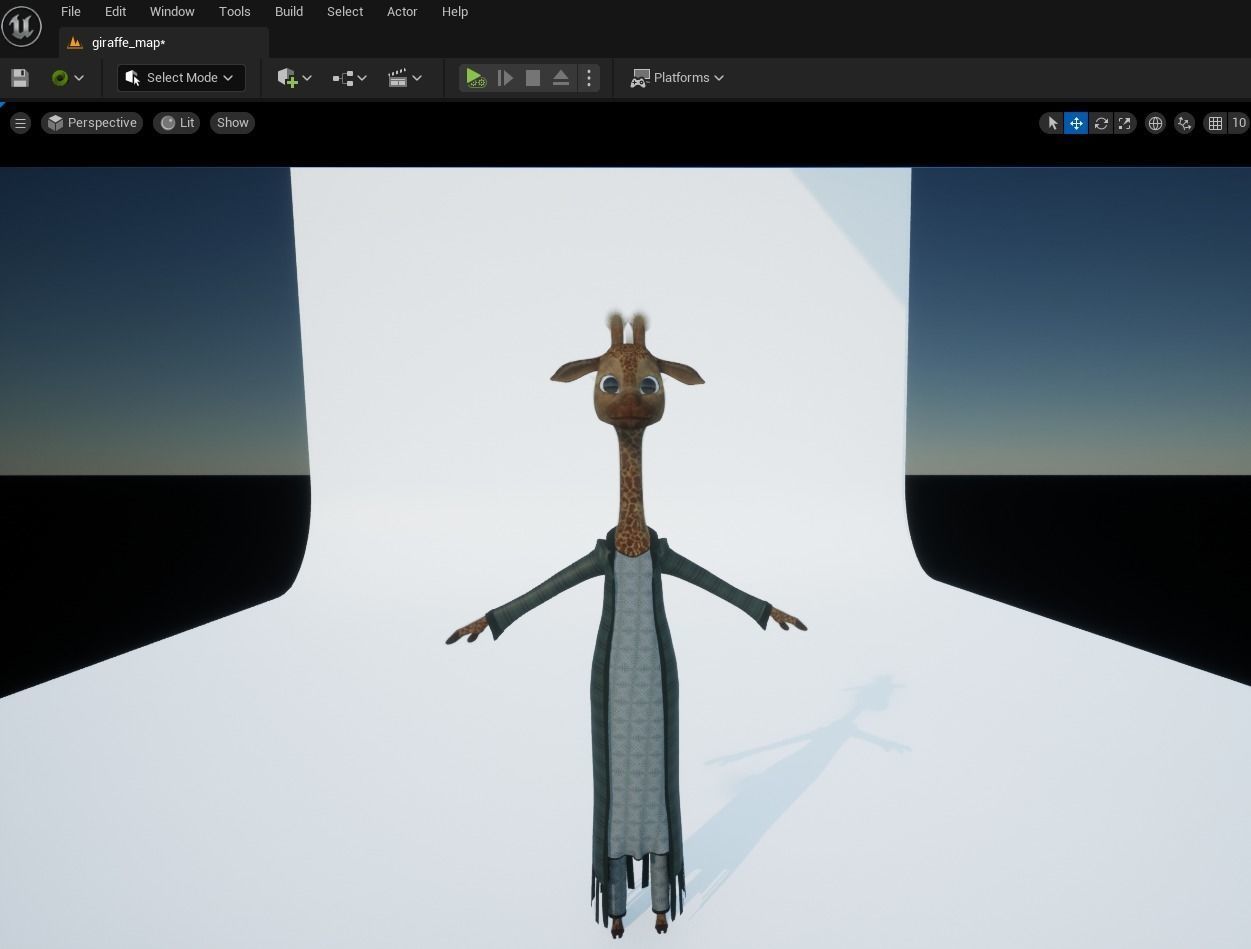
Task: Open the grid snap value 10
Action: pyautogui.click(x=1239, y=123)
